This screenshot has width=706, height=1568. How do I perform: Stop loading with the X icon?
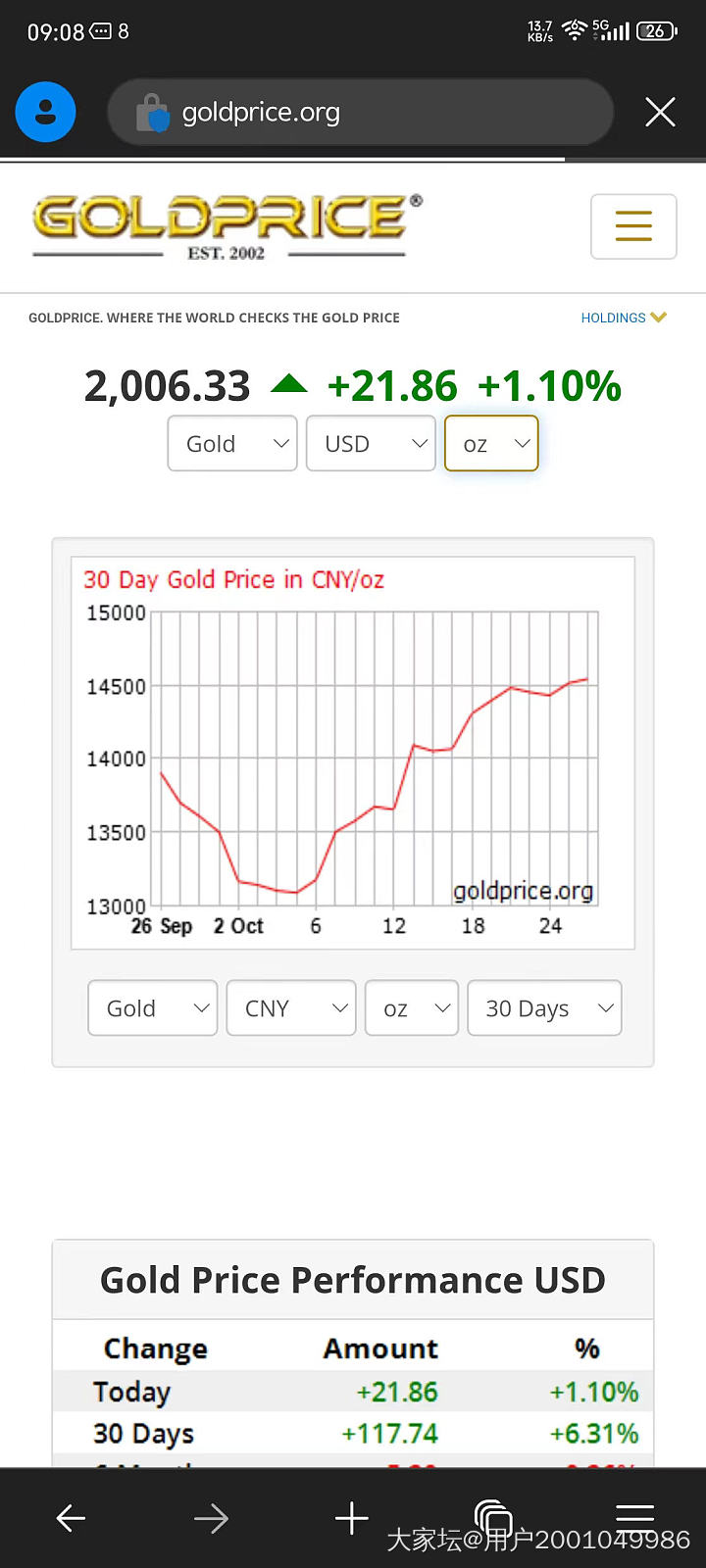tap(660, 112)
